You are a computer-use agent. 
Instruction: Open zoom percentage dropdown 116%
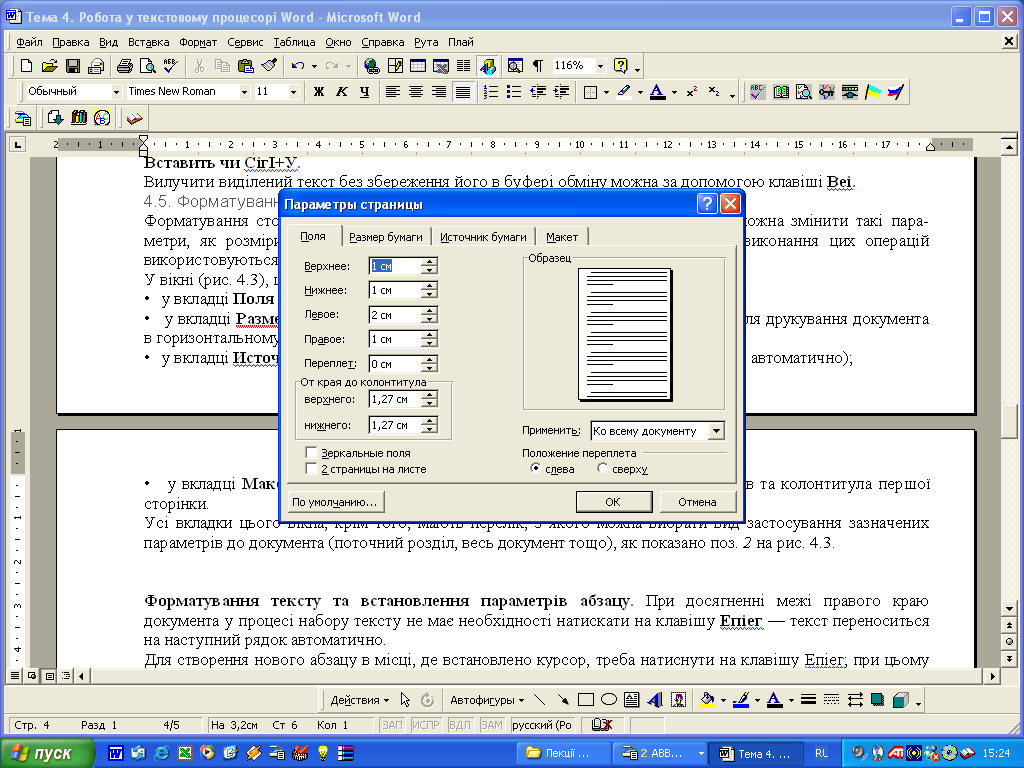click(x=600, y=66)
